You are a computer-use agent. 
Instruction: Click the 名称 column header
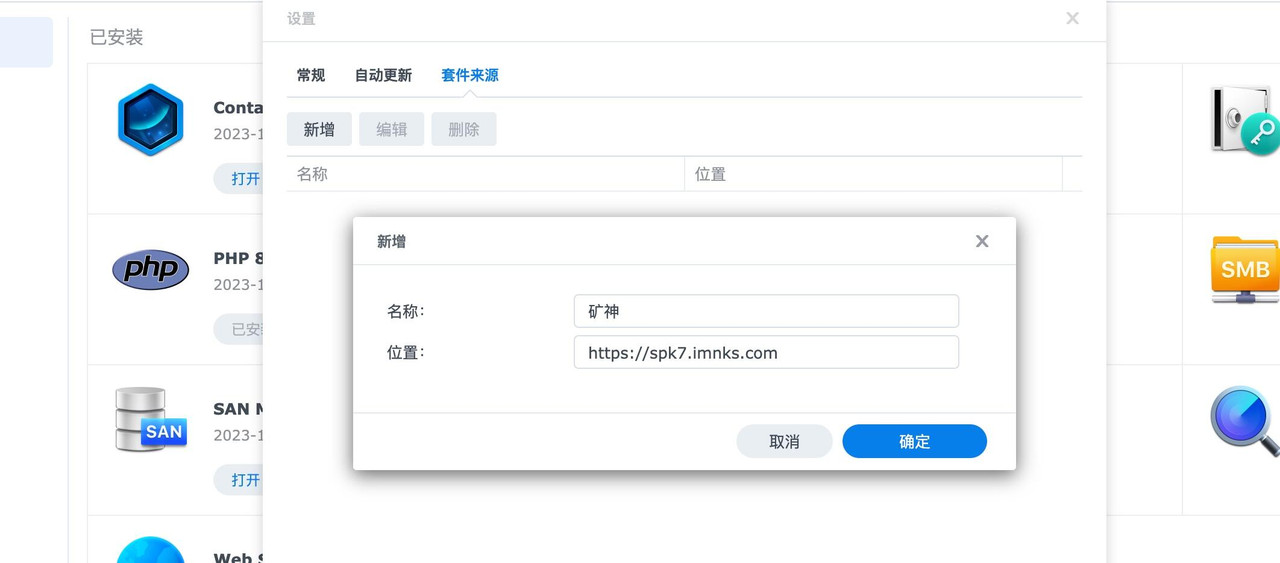click(x=485, y=174)
